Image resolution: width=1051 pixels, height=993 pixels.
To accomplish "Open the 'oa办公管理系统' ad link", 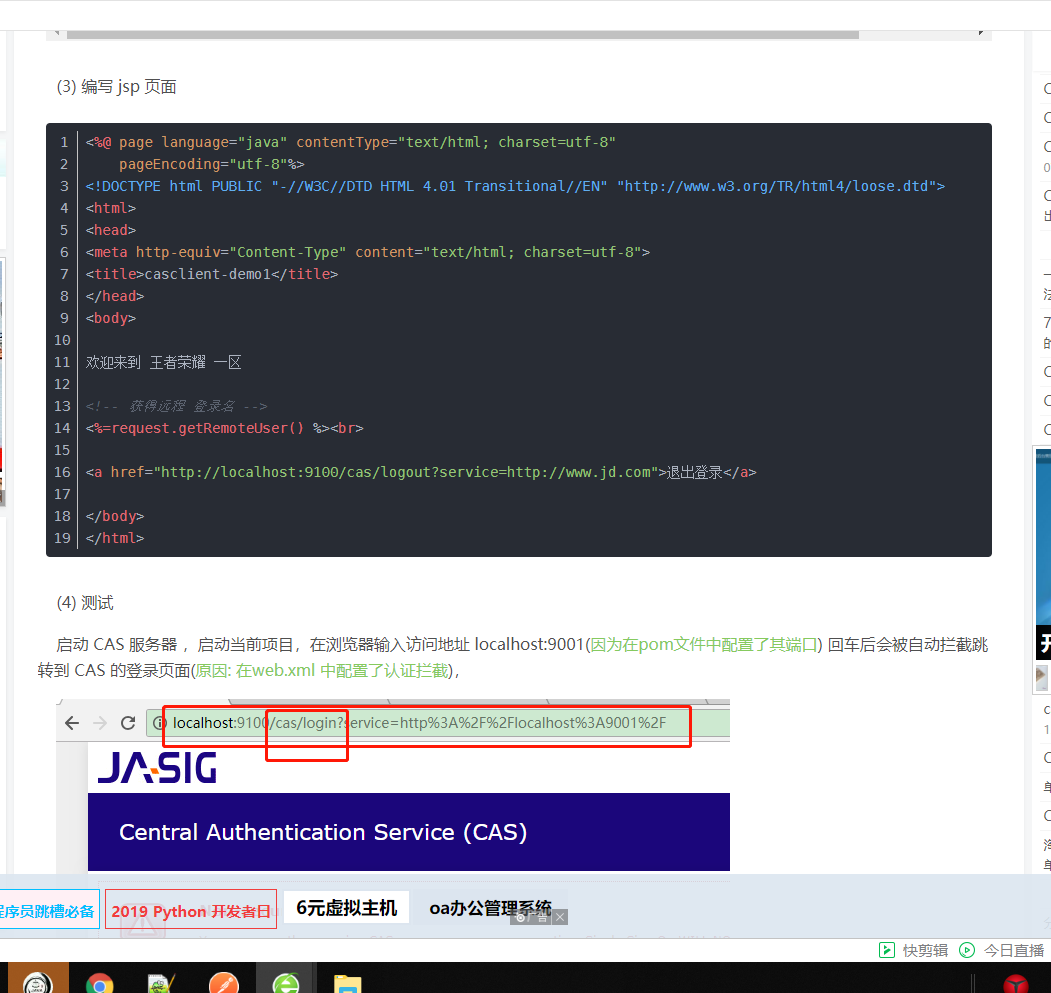I will point(490,909).
